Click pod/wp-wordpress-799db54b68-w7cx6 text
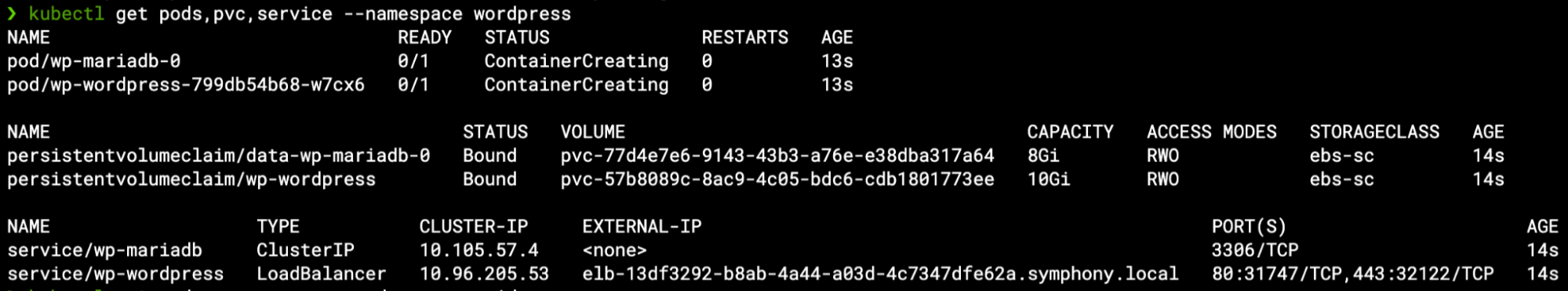 (x=186, y=85)
